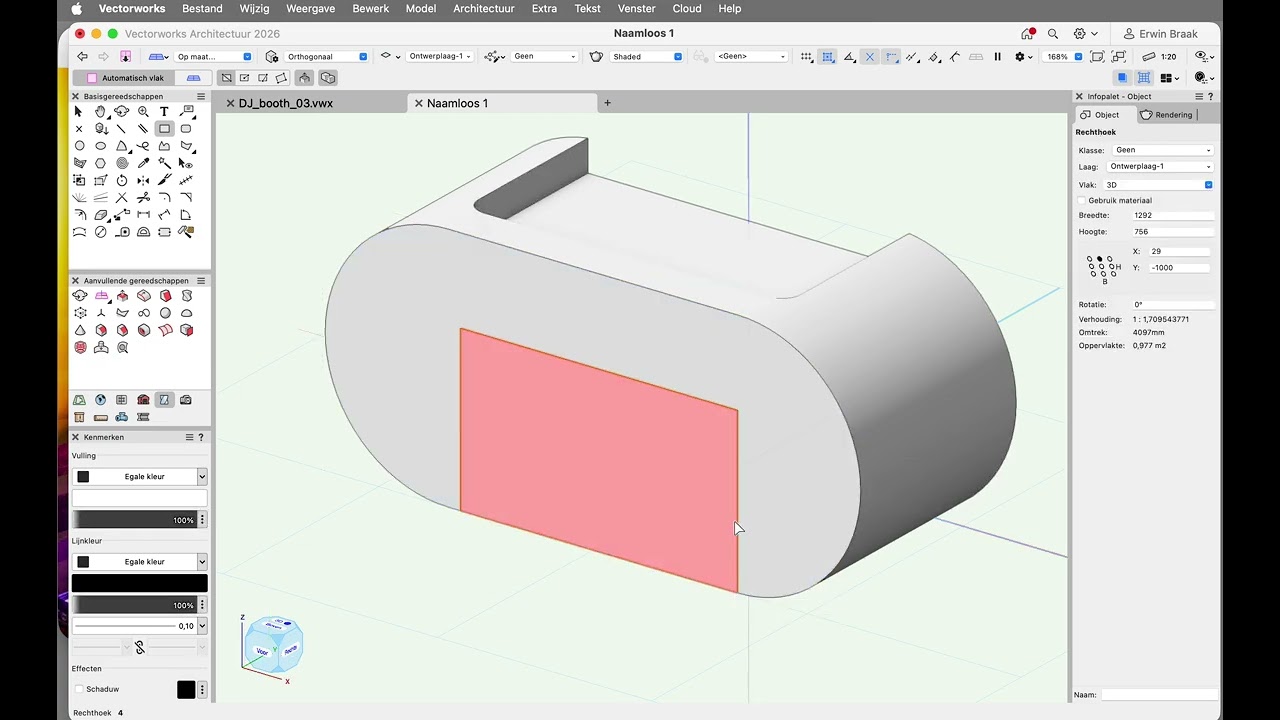Toggle Automatisch vlak mode
Viewport: 1280px width, 720px height.
pos(125,77)
